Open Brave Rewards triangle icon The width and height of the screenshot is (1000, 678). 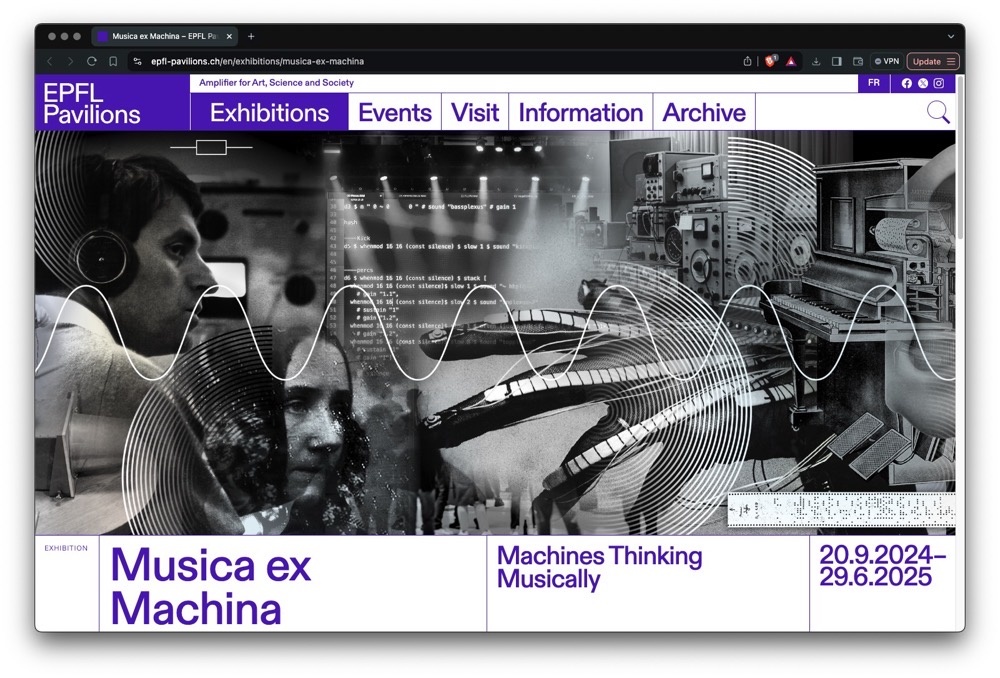pos(791,61)
